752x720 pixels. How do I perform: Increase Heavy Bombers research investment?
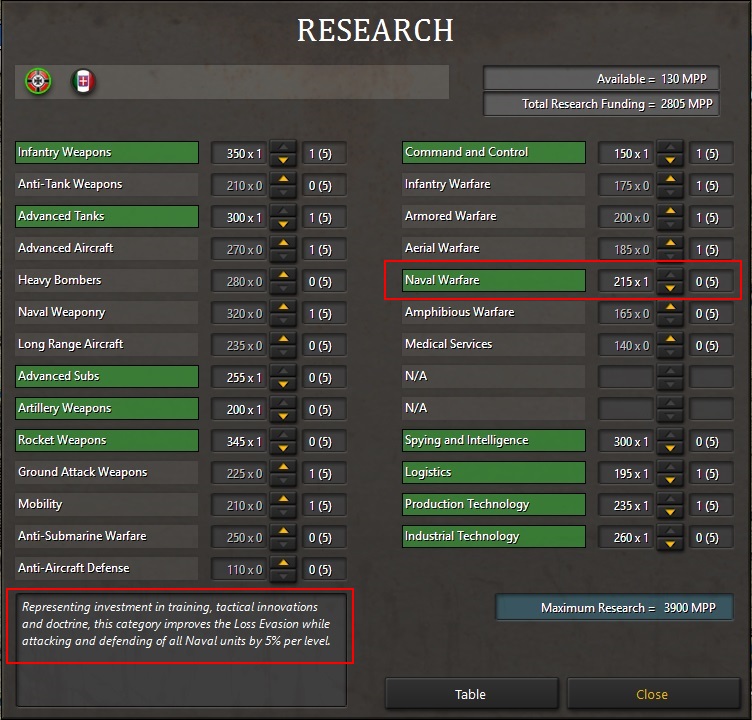point(283,275)
